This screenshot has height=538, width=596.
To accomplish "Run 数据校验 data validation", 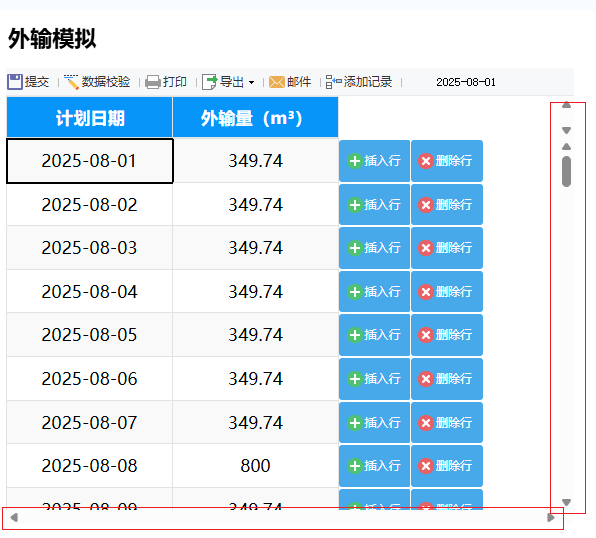I will [97, 82].
